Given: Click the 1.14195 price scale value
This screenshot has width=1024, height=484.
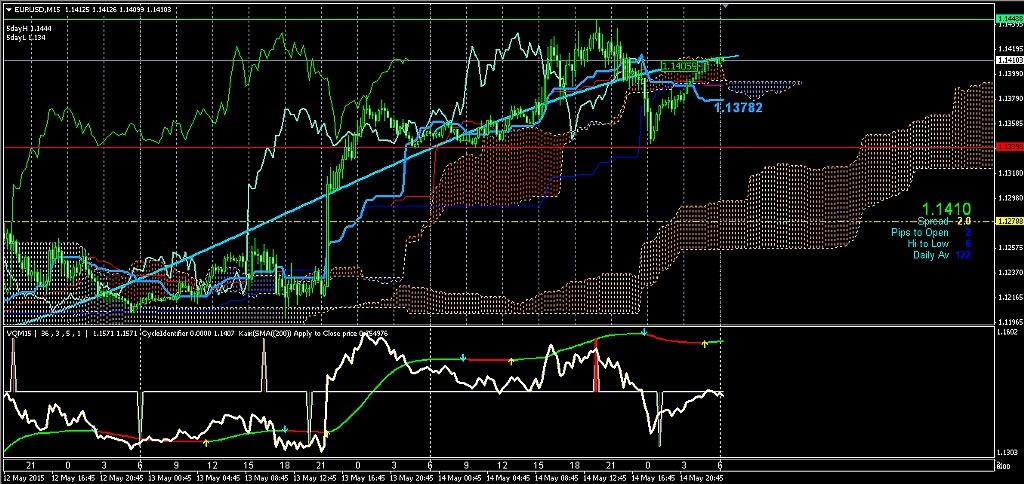Looking at the screenshot, I should coord(1010,48).
